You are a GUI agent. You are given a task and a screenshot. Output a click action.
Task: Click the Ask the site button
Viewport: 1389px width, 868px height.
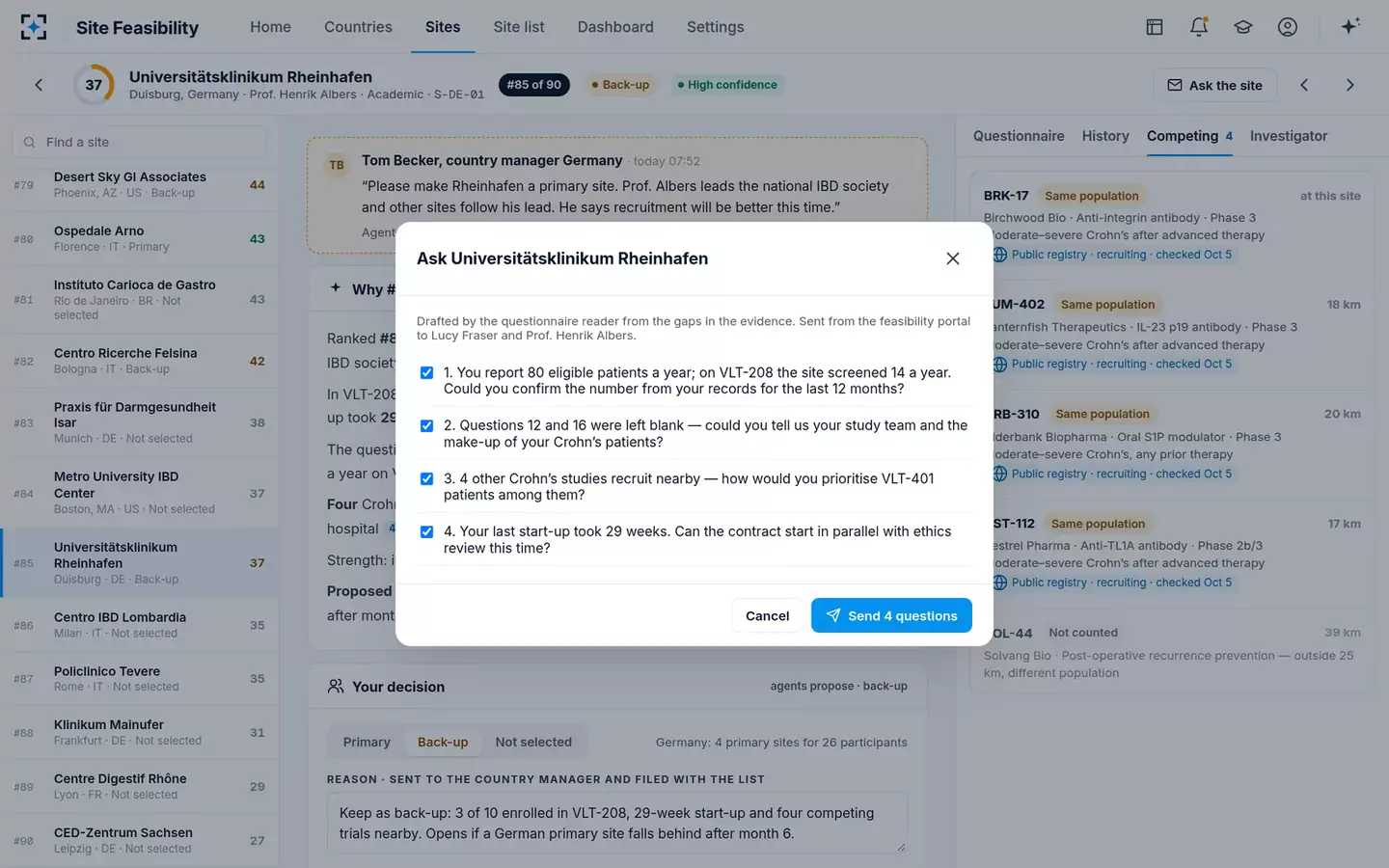coord(1214,85)
